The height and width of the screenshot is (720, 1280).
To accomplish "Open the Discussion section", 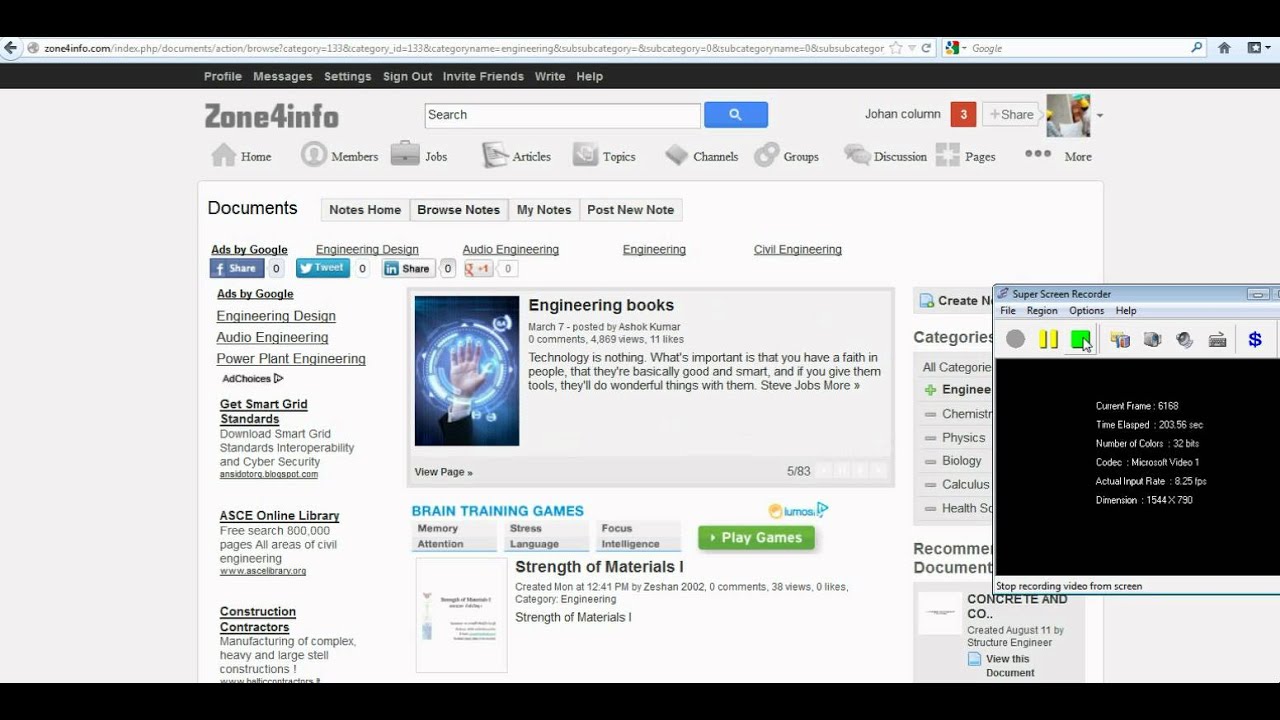I will tap(885, 156).
